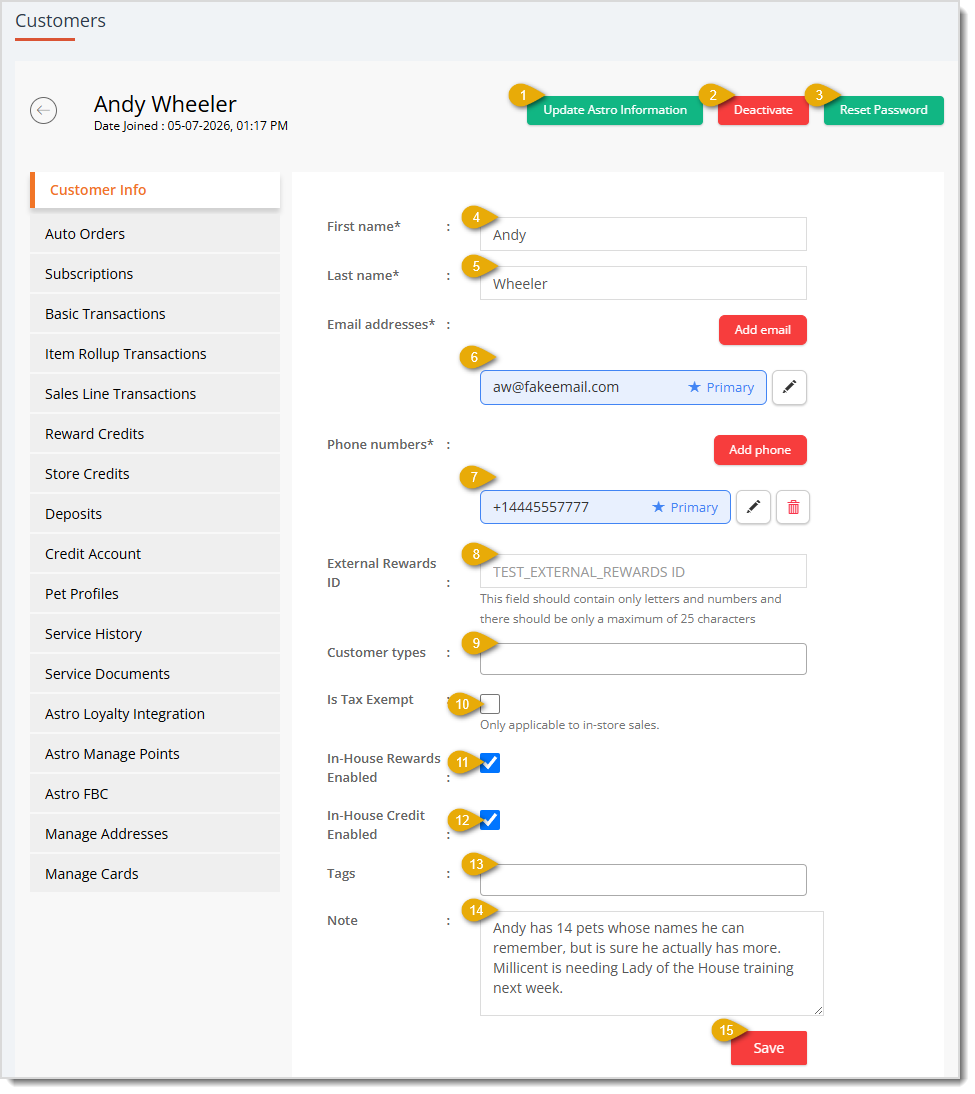The image size is (975, 1094).
Task: Open the Subscriptions section
Action: [x=156, y=276]
